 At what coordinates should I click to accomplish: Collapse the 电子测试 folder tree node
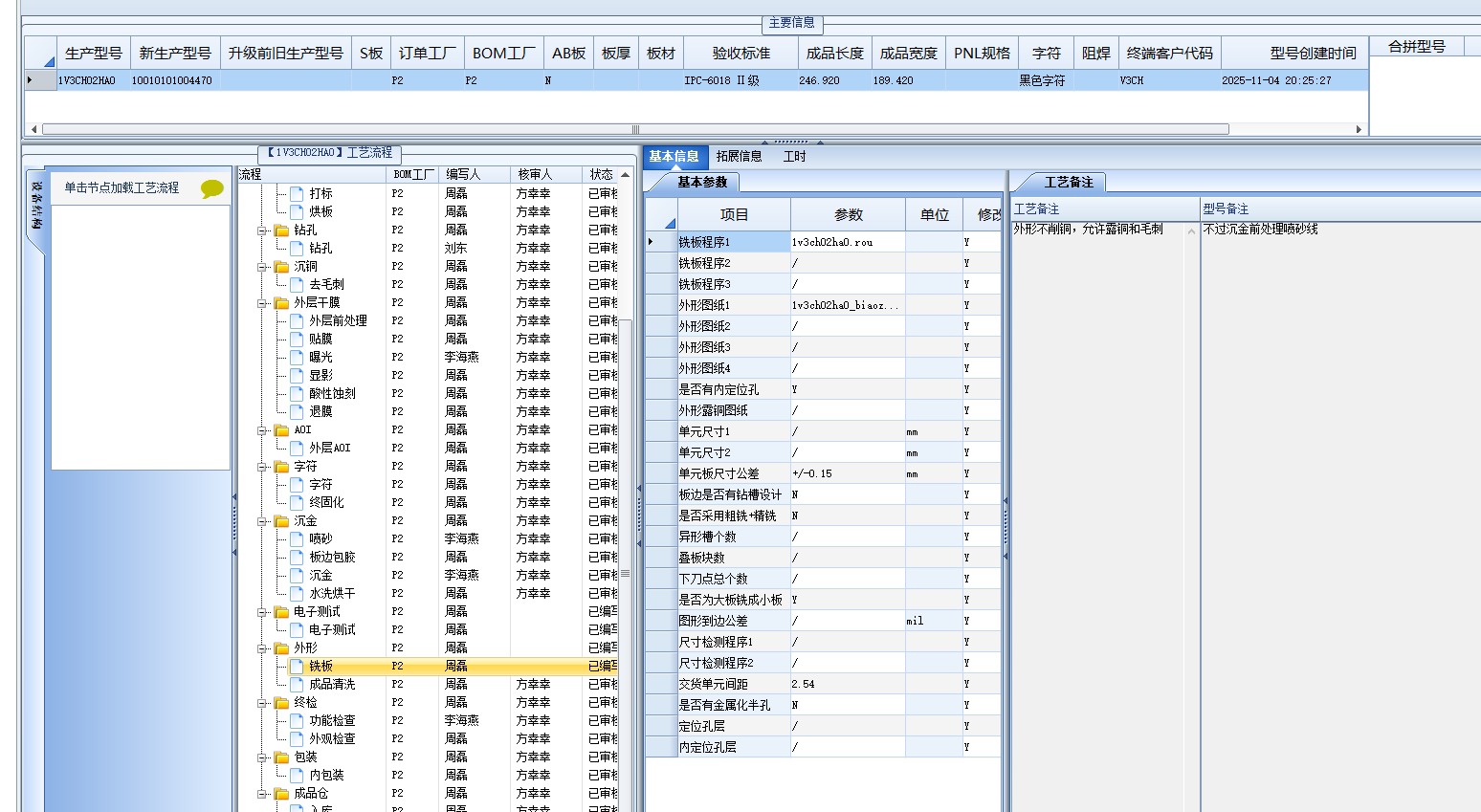point(262,612)
